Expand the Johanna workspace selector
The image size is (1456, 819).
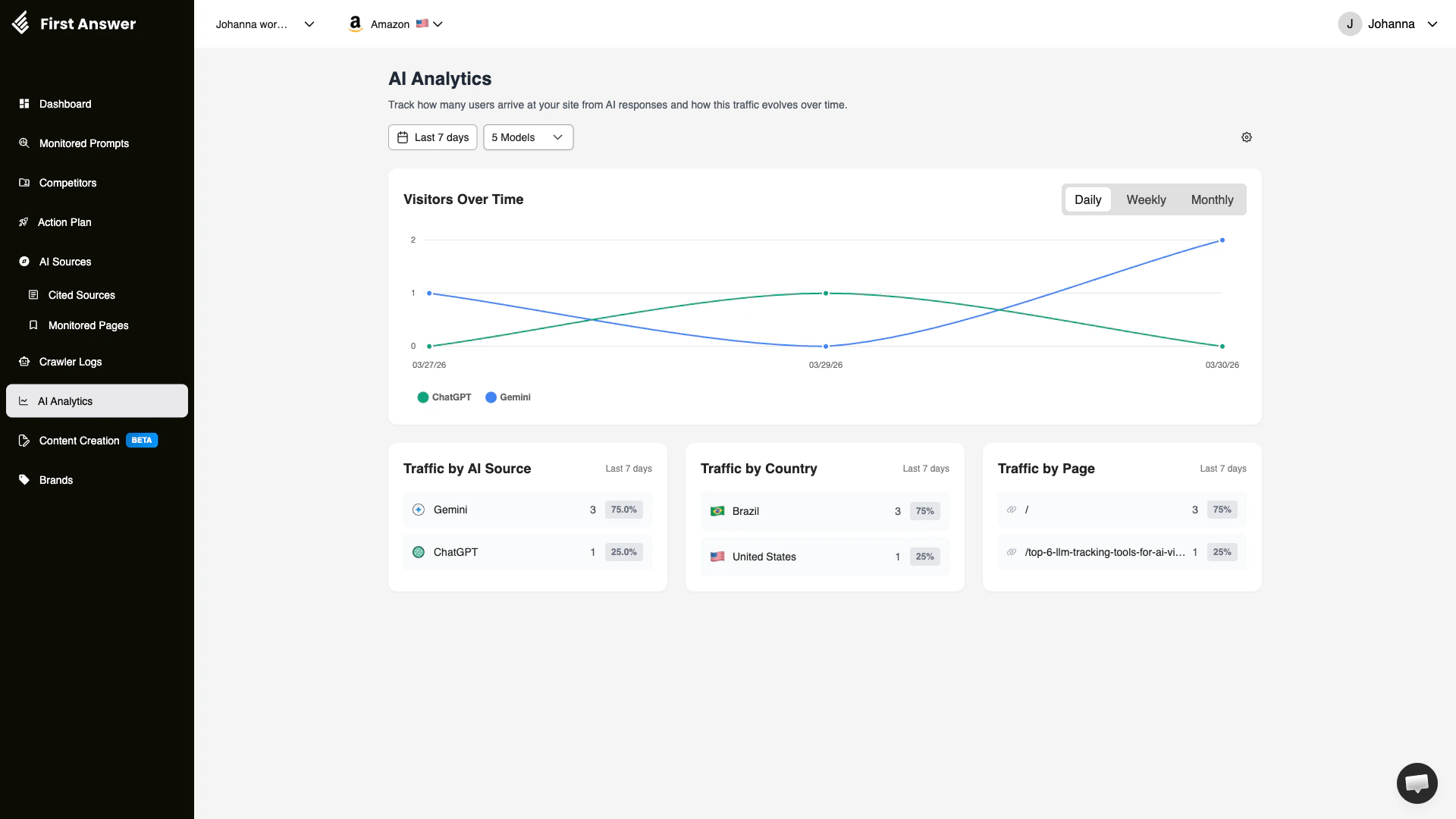264,24
